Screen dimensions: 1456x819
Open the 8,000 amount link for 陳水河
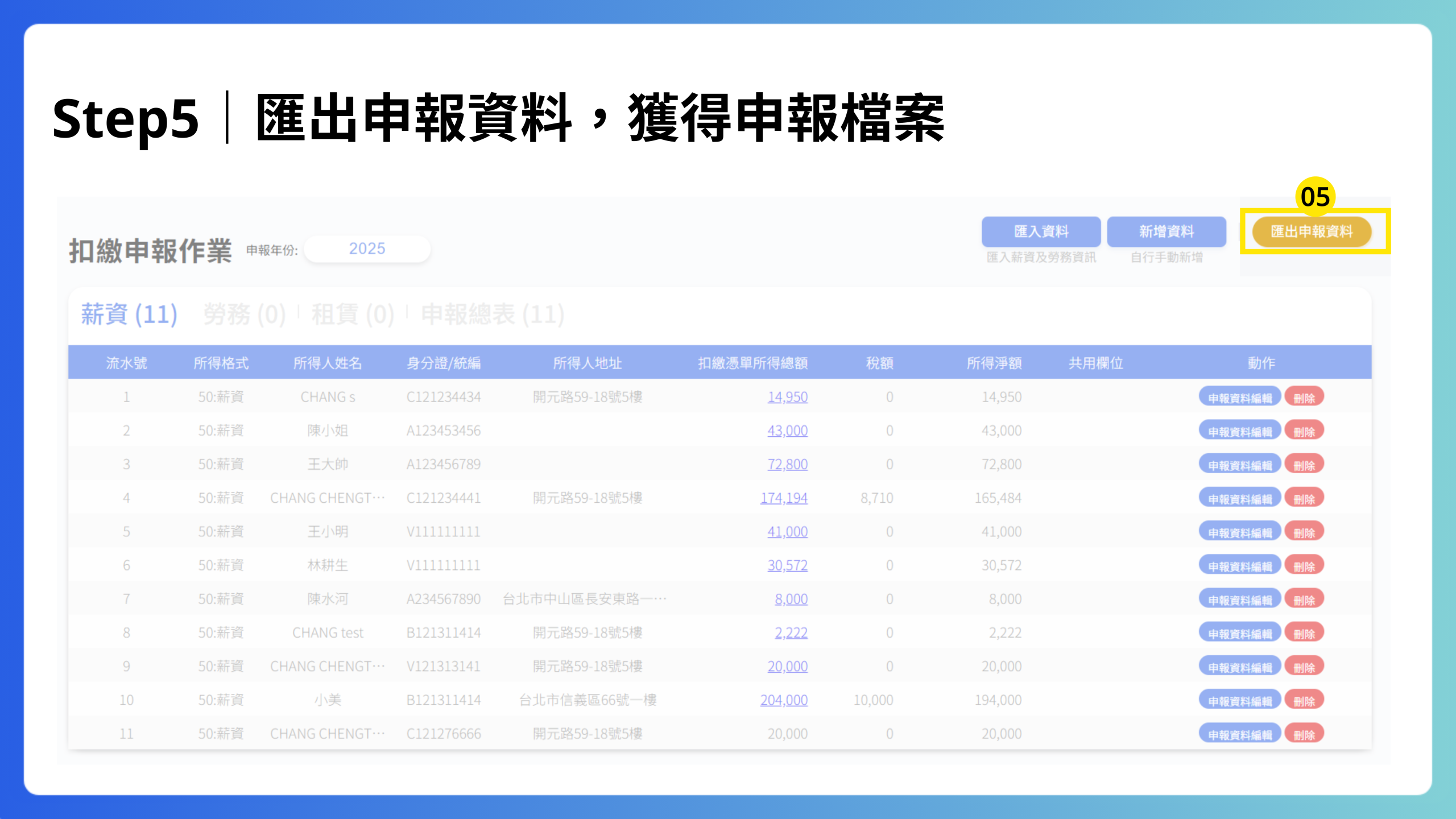791,599
